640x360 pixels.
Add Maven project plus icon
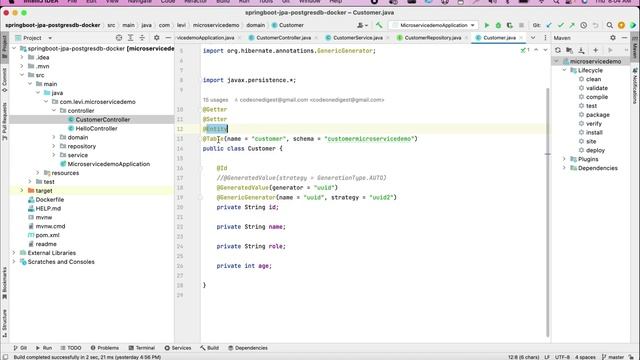(596, 50)
